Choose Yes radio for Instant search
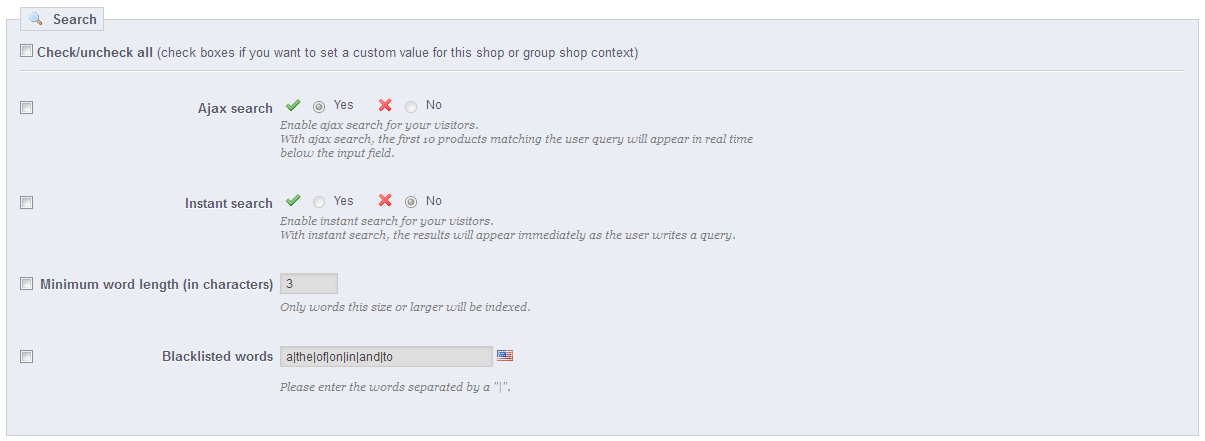This screenshot has height=441, width=1205. pos(319,202)
